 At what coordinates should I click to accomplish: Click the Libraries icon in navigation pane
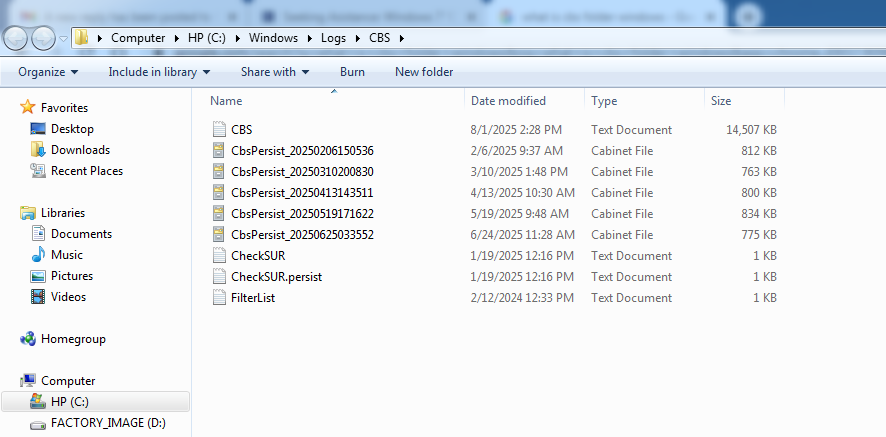point(28,213)
